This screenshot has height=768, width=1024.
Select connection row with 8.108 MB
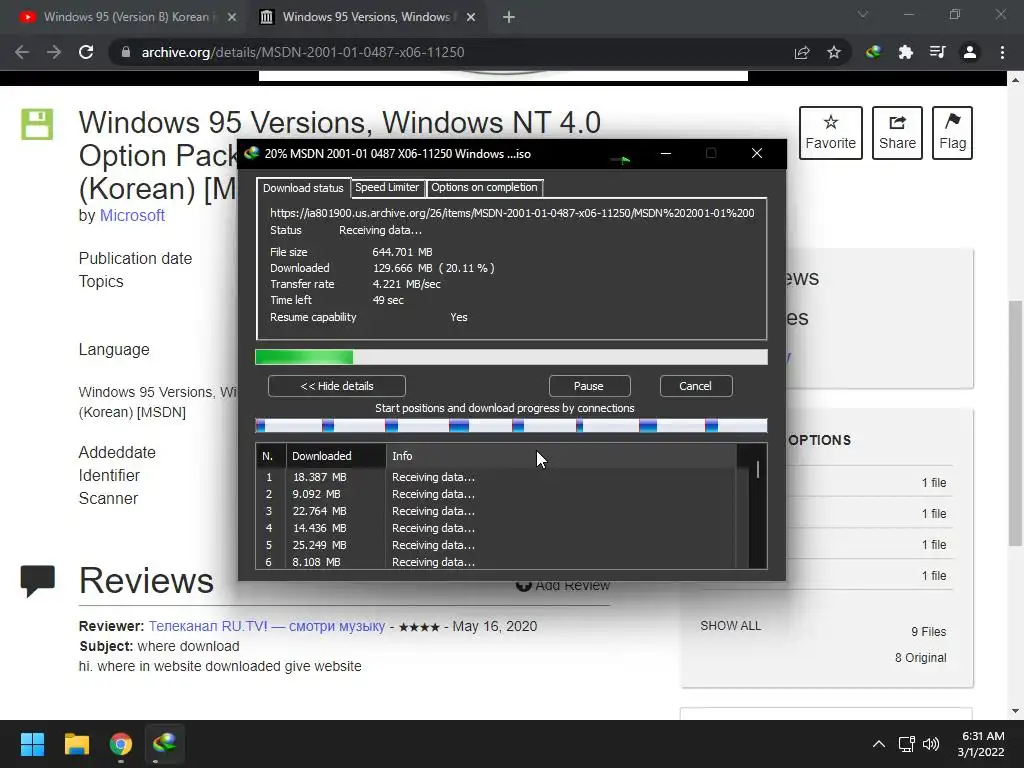point(496,562)
